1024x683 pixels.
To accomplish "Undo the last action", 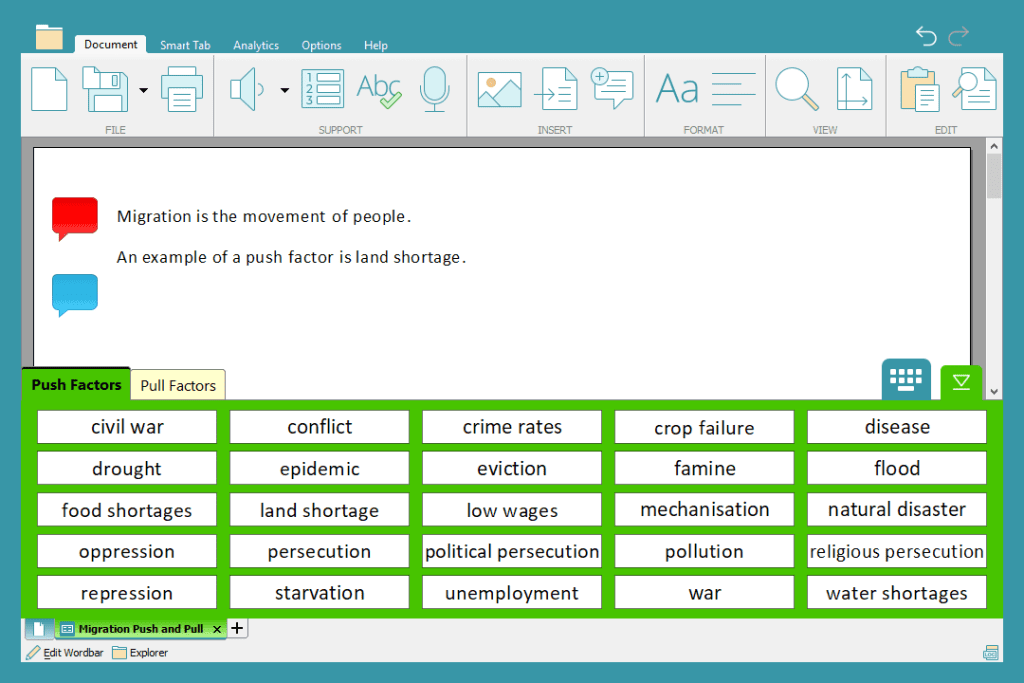I will 926,36.
